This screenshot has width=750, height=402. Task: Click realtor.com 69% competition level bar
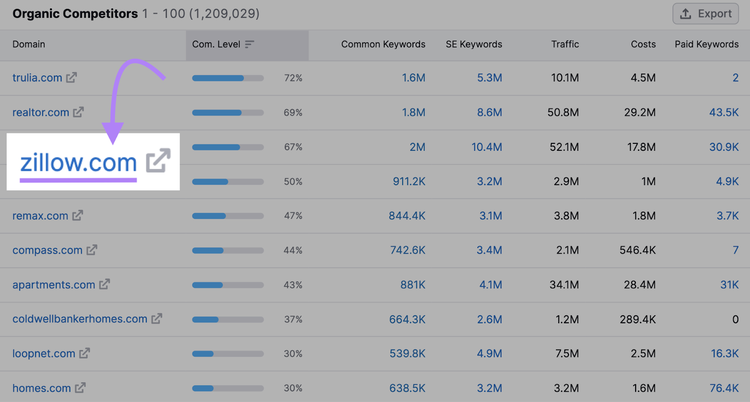click(x=228, y=113)
